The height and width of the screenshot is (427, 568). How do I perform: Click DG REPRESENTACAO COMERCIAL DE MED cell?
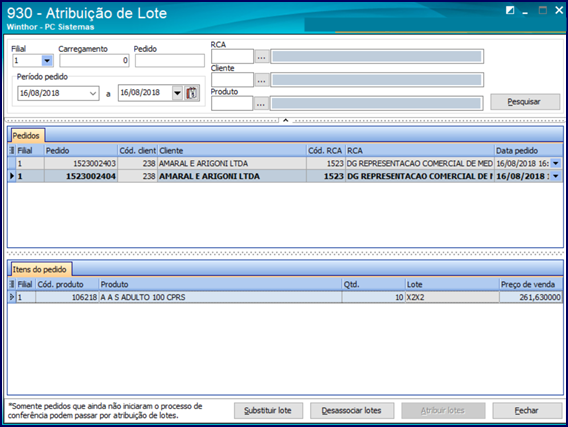pyautogui.click(x=419, y=163)
